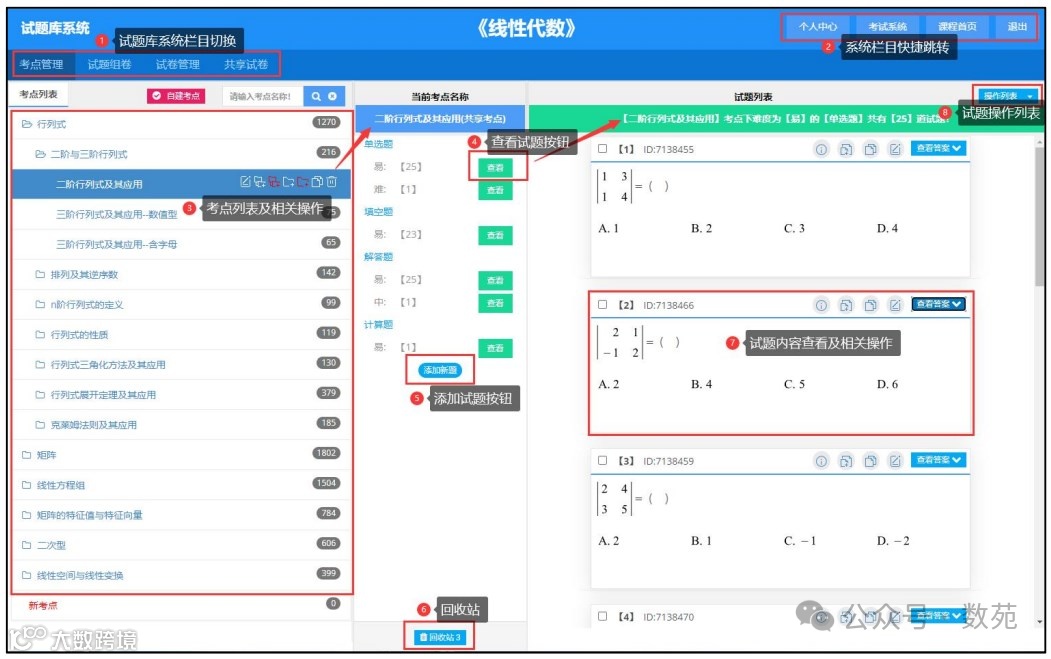Open info icon for question ID:7138459
Viewport: 1051px width, 659px height.
coord(821,461)
